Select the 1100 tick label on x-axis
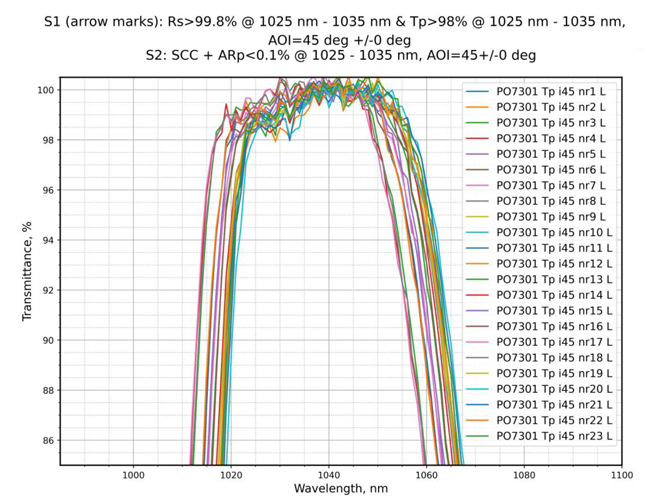649x500 pixels. [621, 474]
